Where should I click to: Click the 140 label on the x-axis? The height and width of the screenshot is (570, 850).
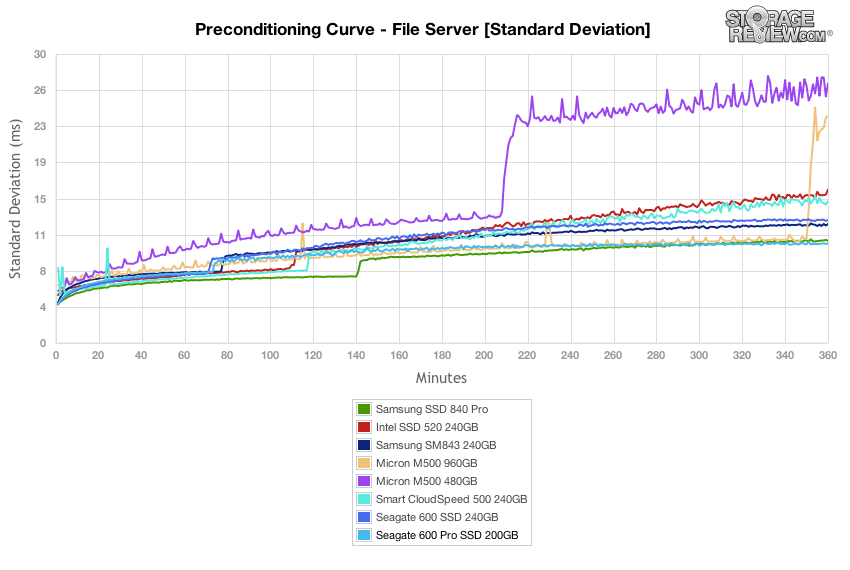(x=356, y=355)
